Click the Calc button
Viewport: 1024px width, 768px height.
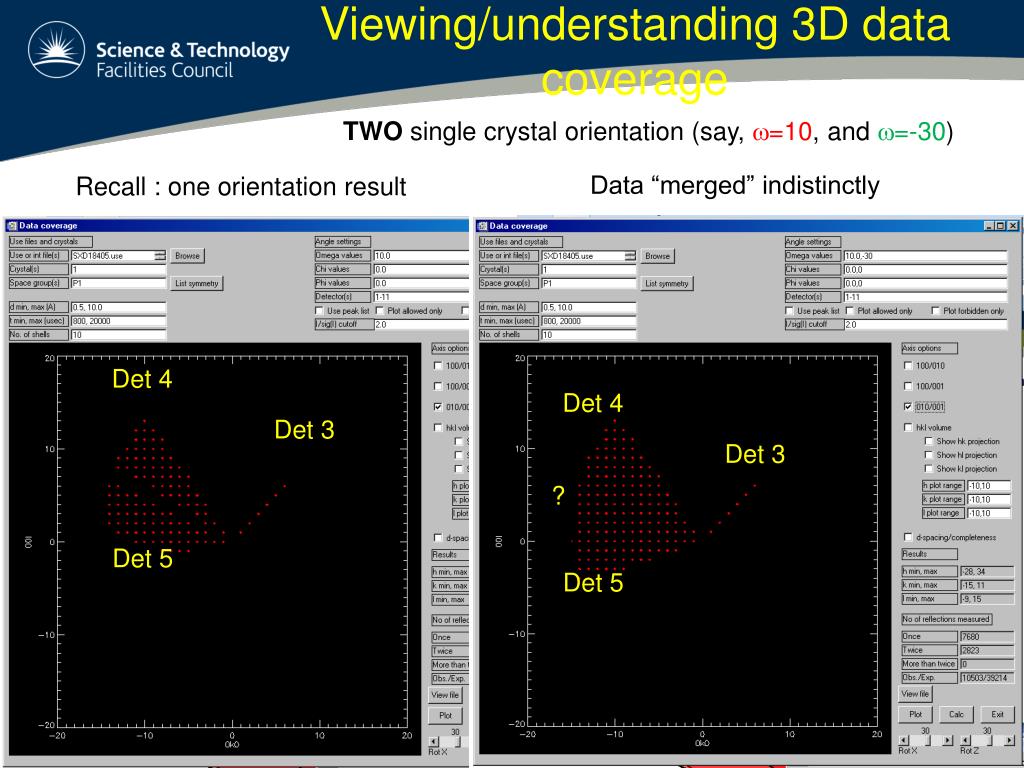(956, 714)
